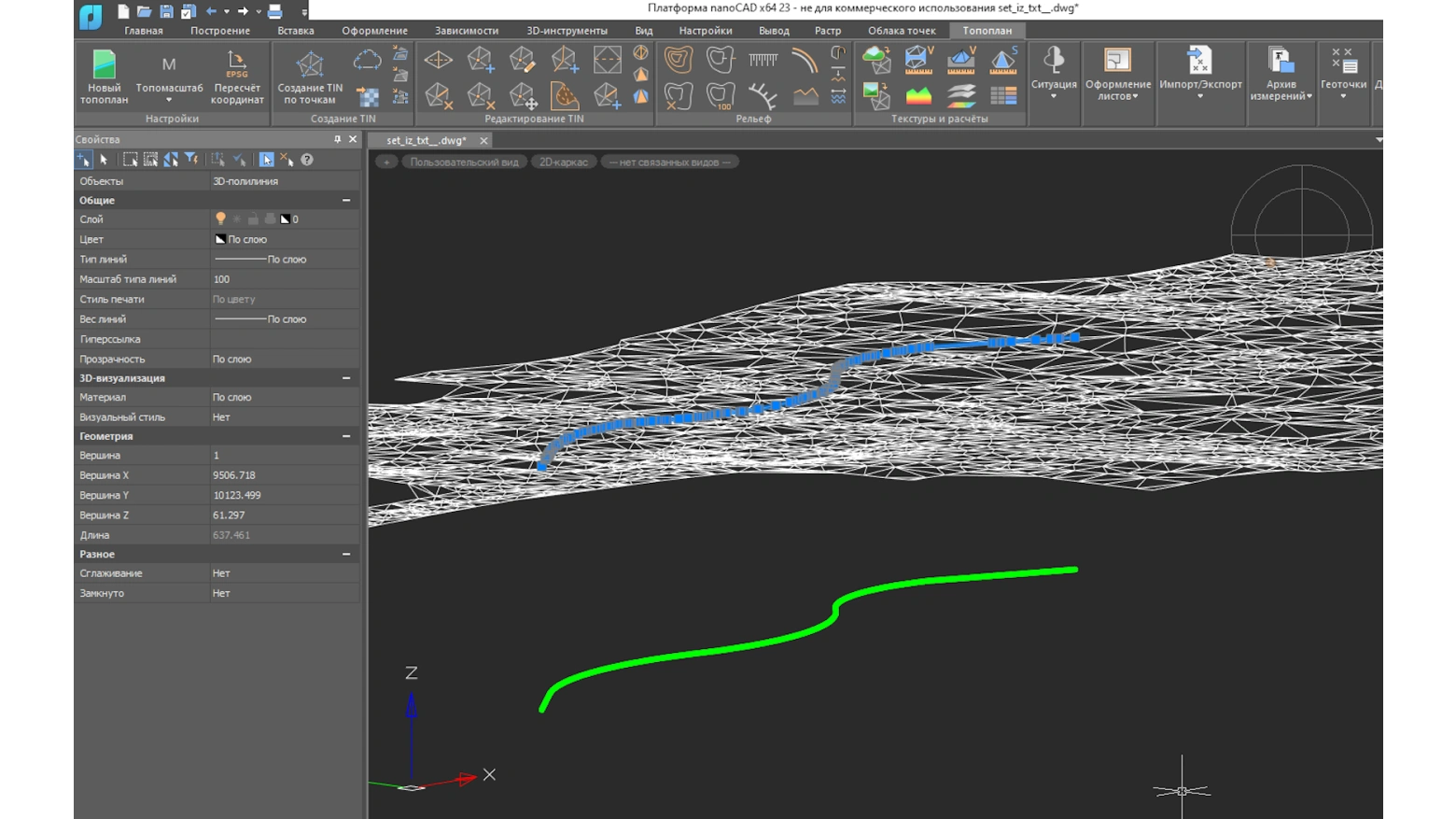Collapse the Геометрия section

point(346,436)
